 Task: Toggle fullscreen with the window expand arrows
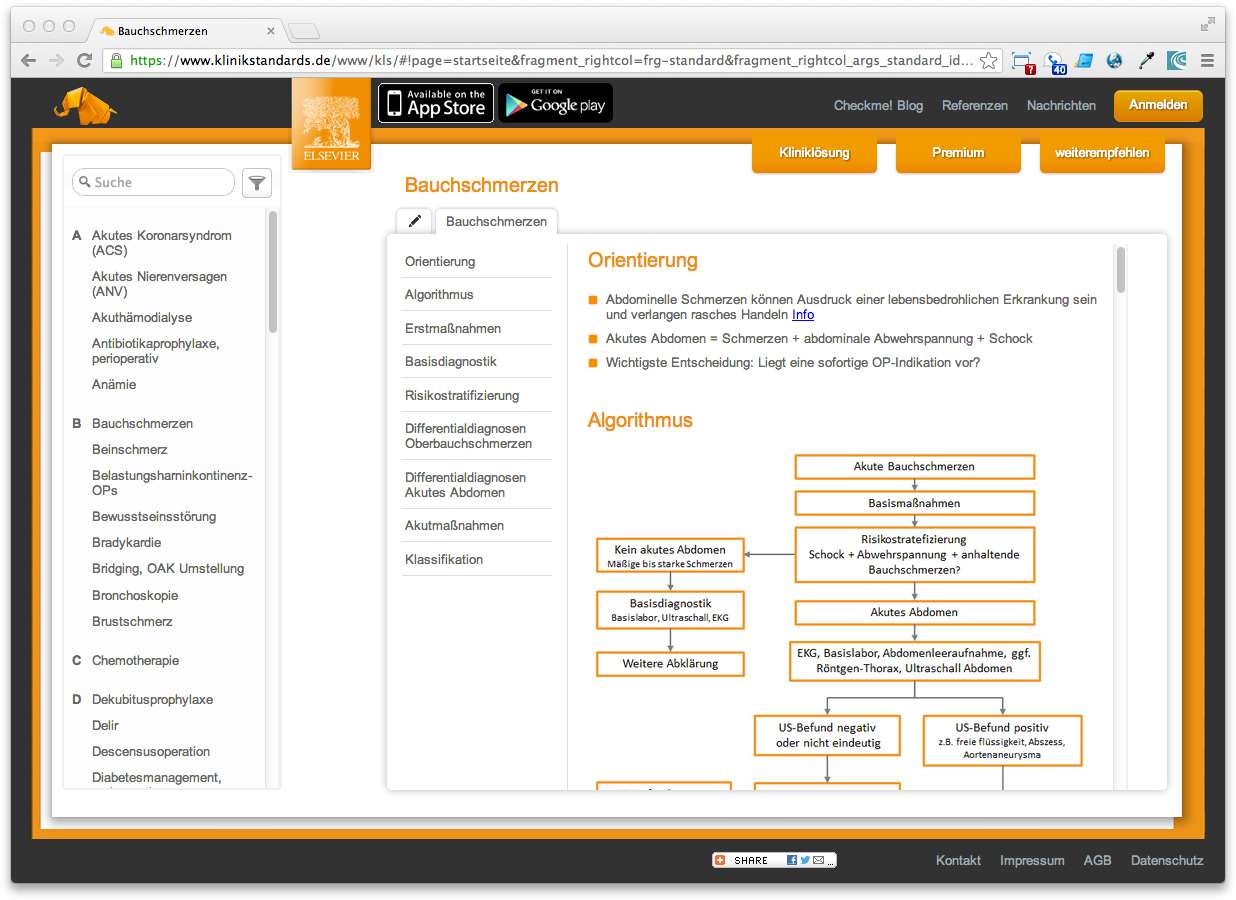click(x=1208, y=24)
